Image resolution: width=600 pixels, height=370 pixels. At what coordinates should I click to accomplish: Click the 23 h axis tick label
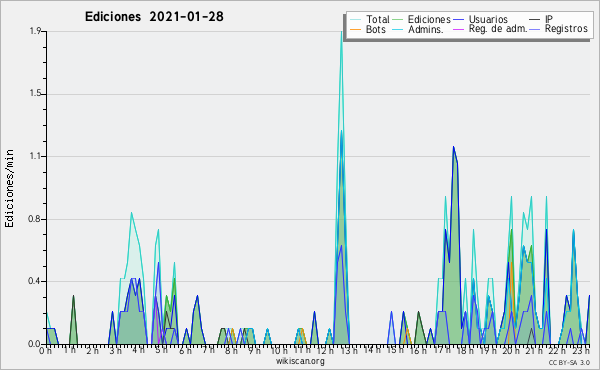(581, 350)
